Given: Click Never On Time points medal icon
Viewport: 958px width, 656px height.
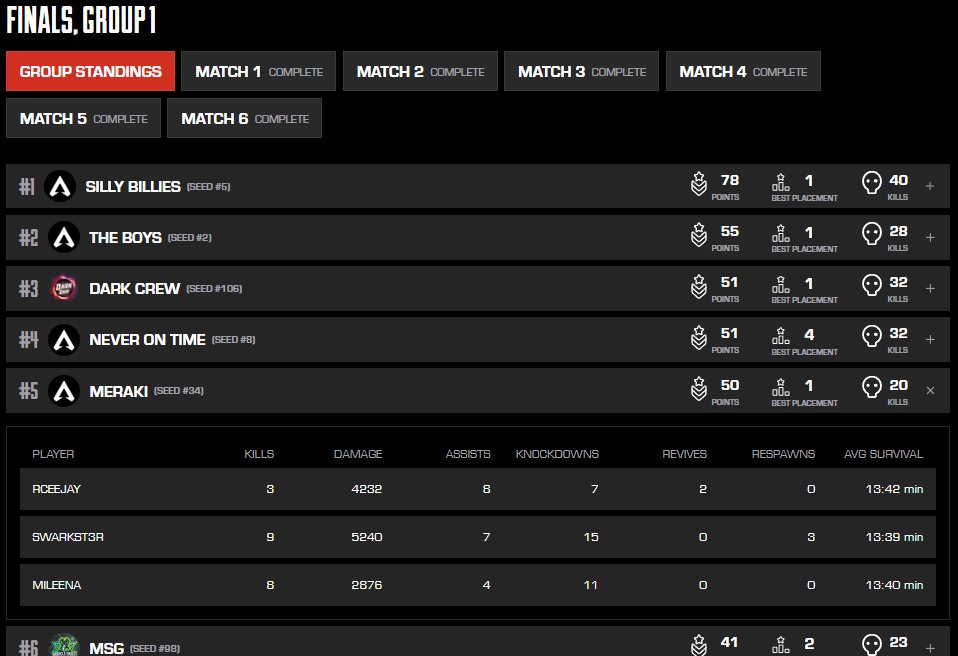Looking at the screenshot, I should coord(698,337).
